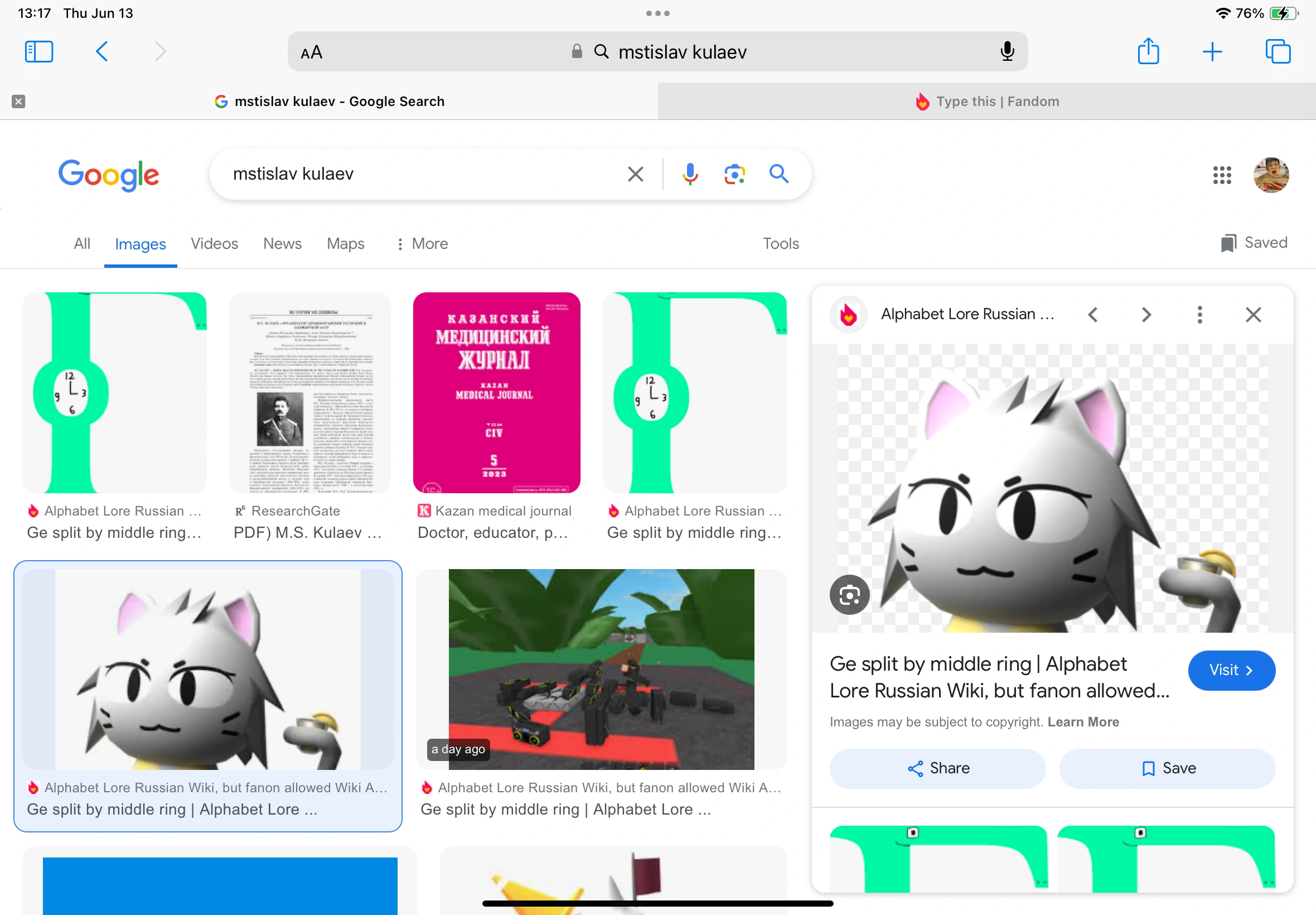Open Kazan Medical Journal thumbnail
The width and height of the screenshot is (1316, 915).
click(x=496, y=393)
